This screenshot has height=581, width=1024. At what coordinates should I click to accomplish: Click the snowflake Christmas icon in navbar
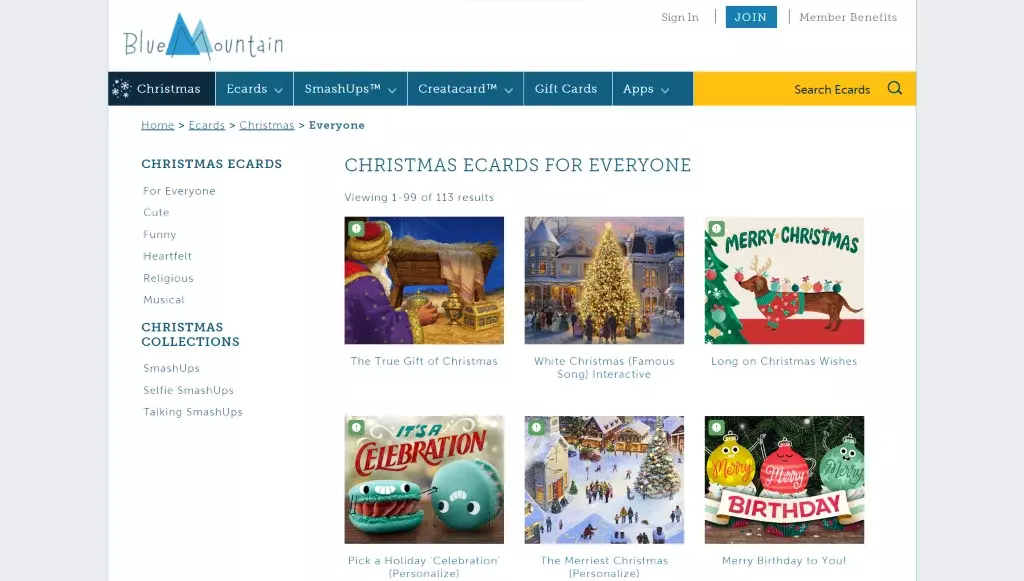tap(121, 89)
